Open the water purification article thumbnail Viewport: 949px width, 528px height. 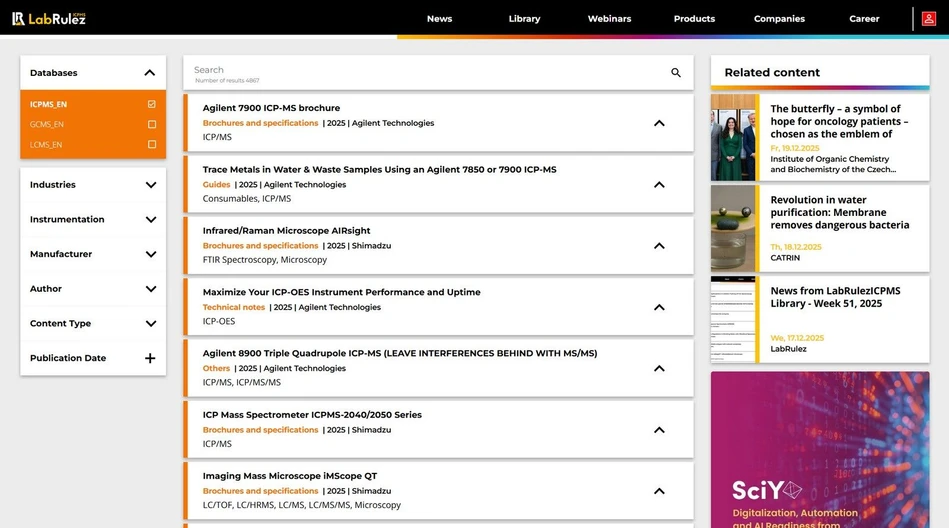(x=734, y=228)
